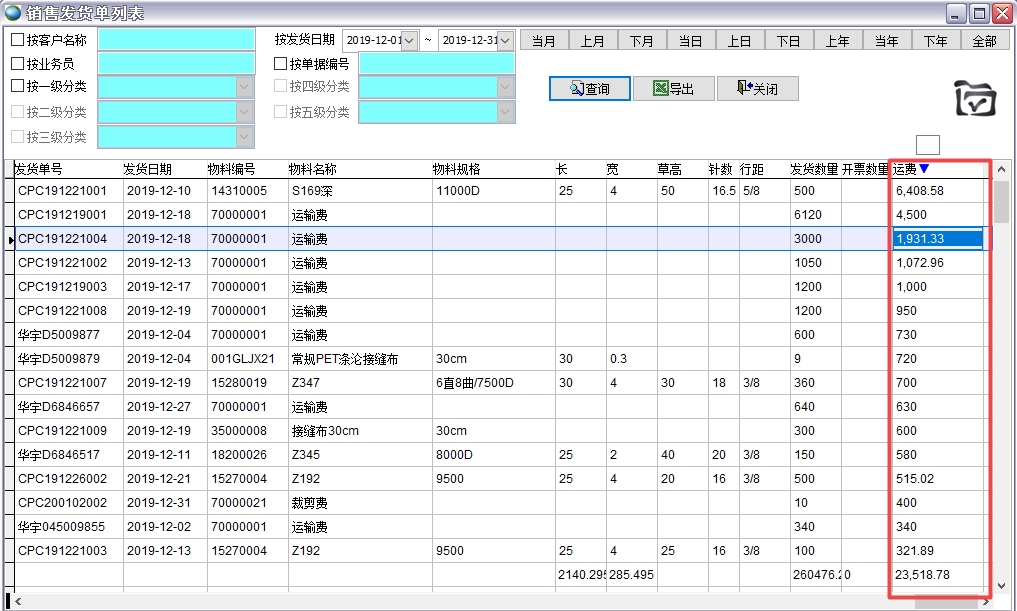
Task: Export the list with 导出 button
Action: pos(673,89)
